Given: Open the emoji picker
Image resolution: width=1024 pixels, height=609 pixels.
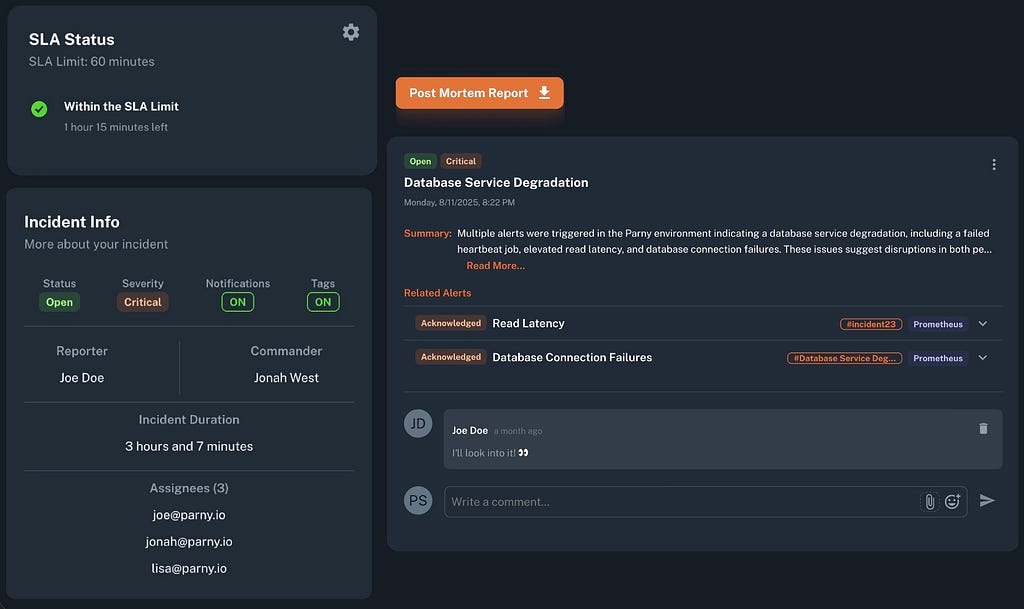Looking at the screenshot, I should 952,501.
